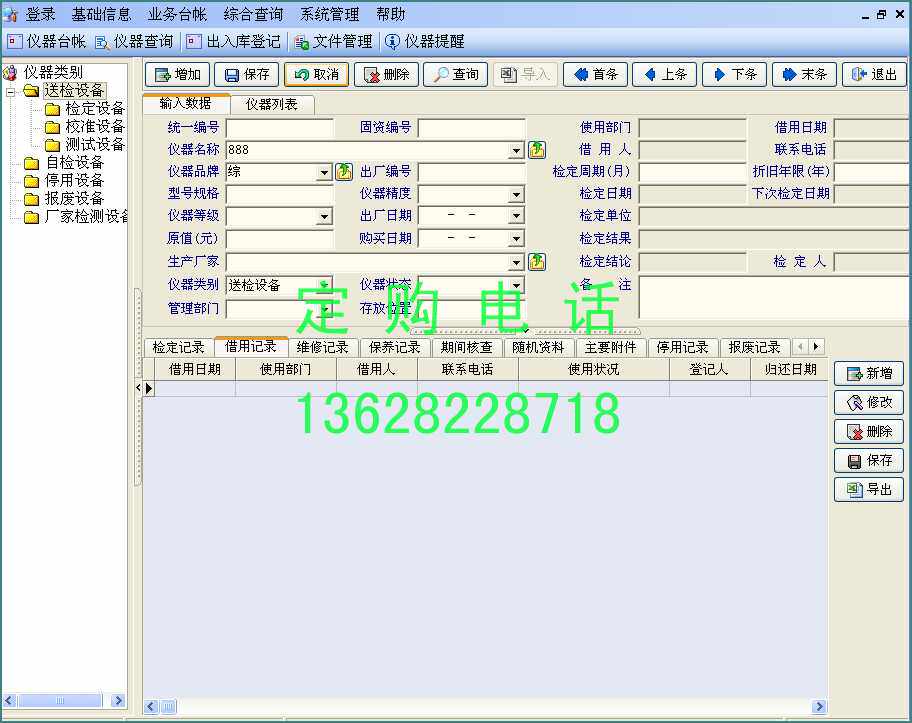Click the 新增 button in record panel

click(869, 374)
